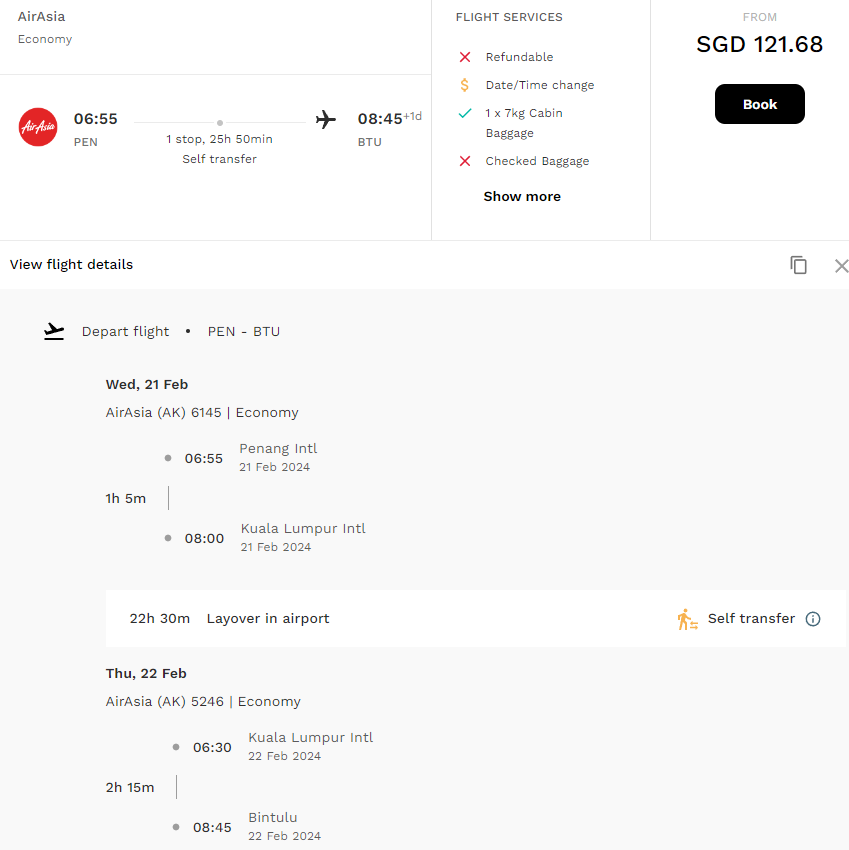Click the View flight details header
The height and width of the screenshot is (850, 849).
[71, 265]
